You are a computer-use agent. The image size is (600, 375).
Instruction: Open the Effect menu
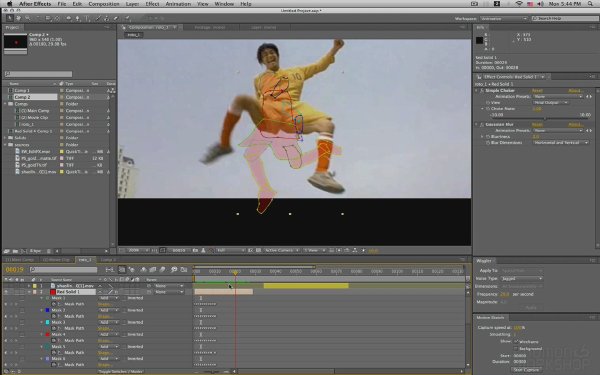point(152,4)
